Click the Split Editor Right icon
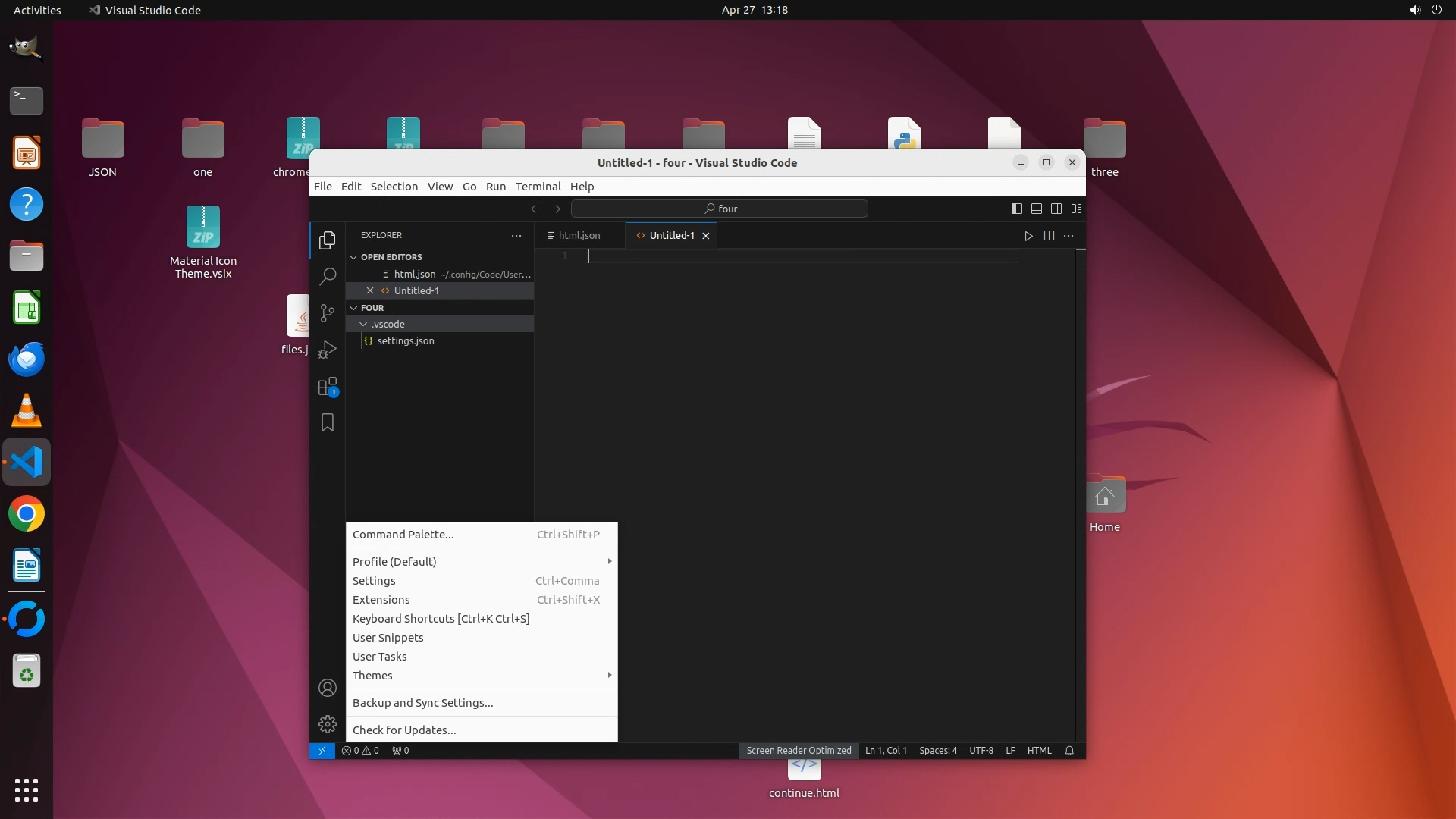 pyautogui.click(x=1049, y=236)
